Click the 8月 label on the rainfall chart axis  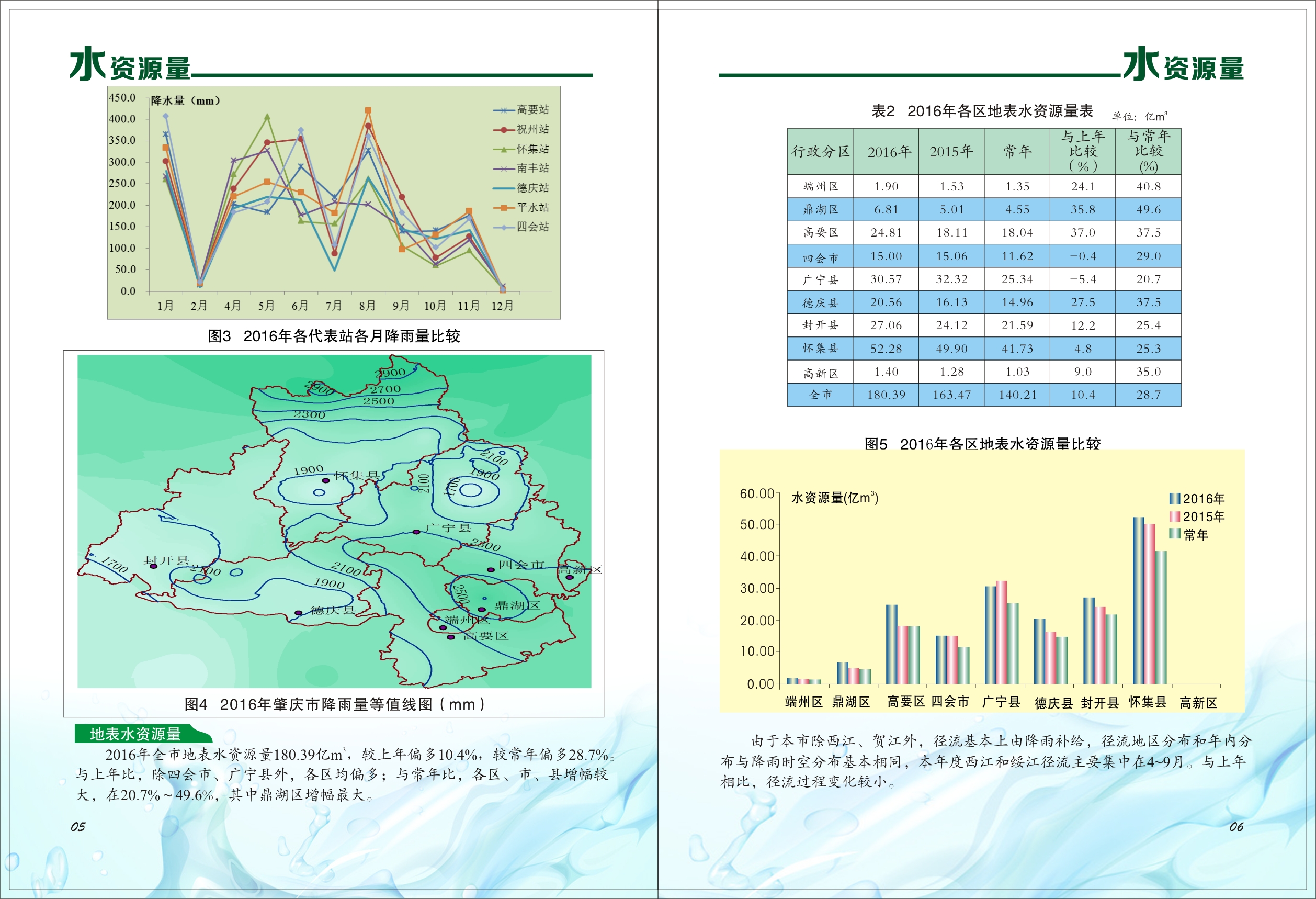[x=368, y=306]
